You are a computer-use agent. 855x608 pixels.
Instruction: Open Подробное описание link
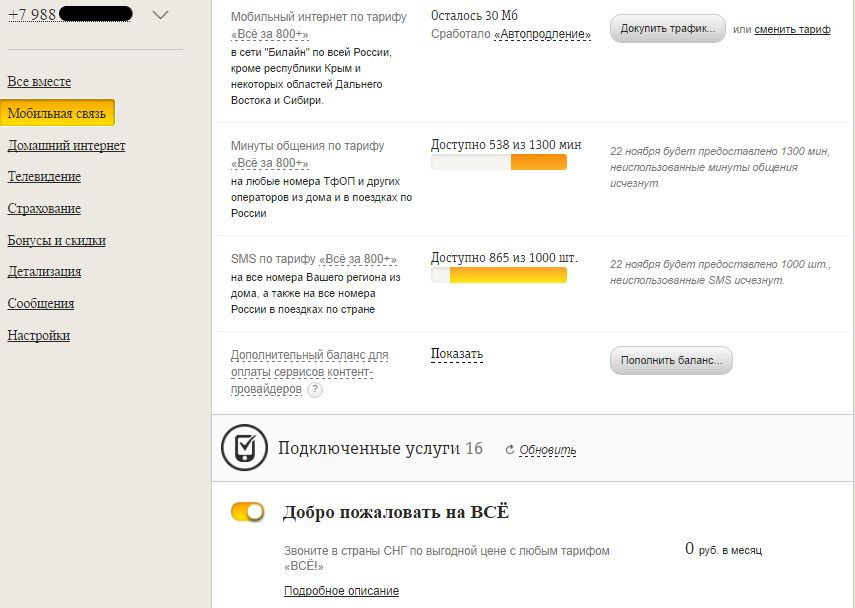(341, 591)
